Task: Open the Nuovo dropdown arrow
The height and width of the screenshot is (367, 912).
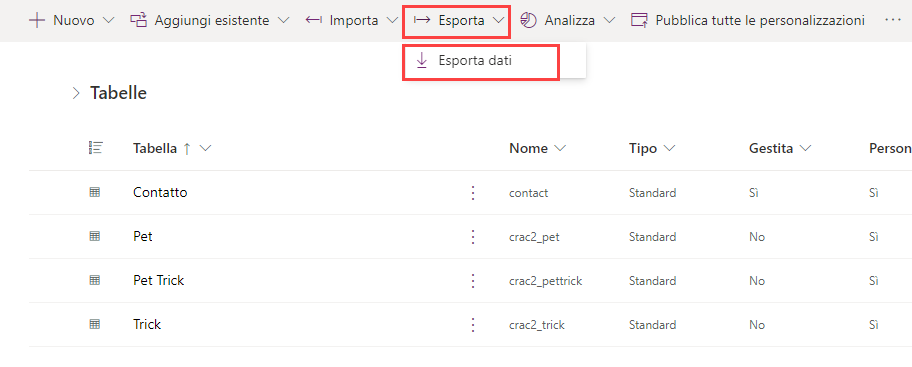Action: [109, 21]
